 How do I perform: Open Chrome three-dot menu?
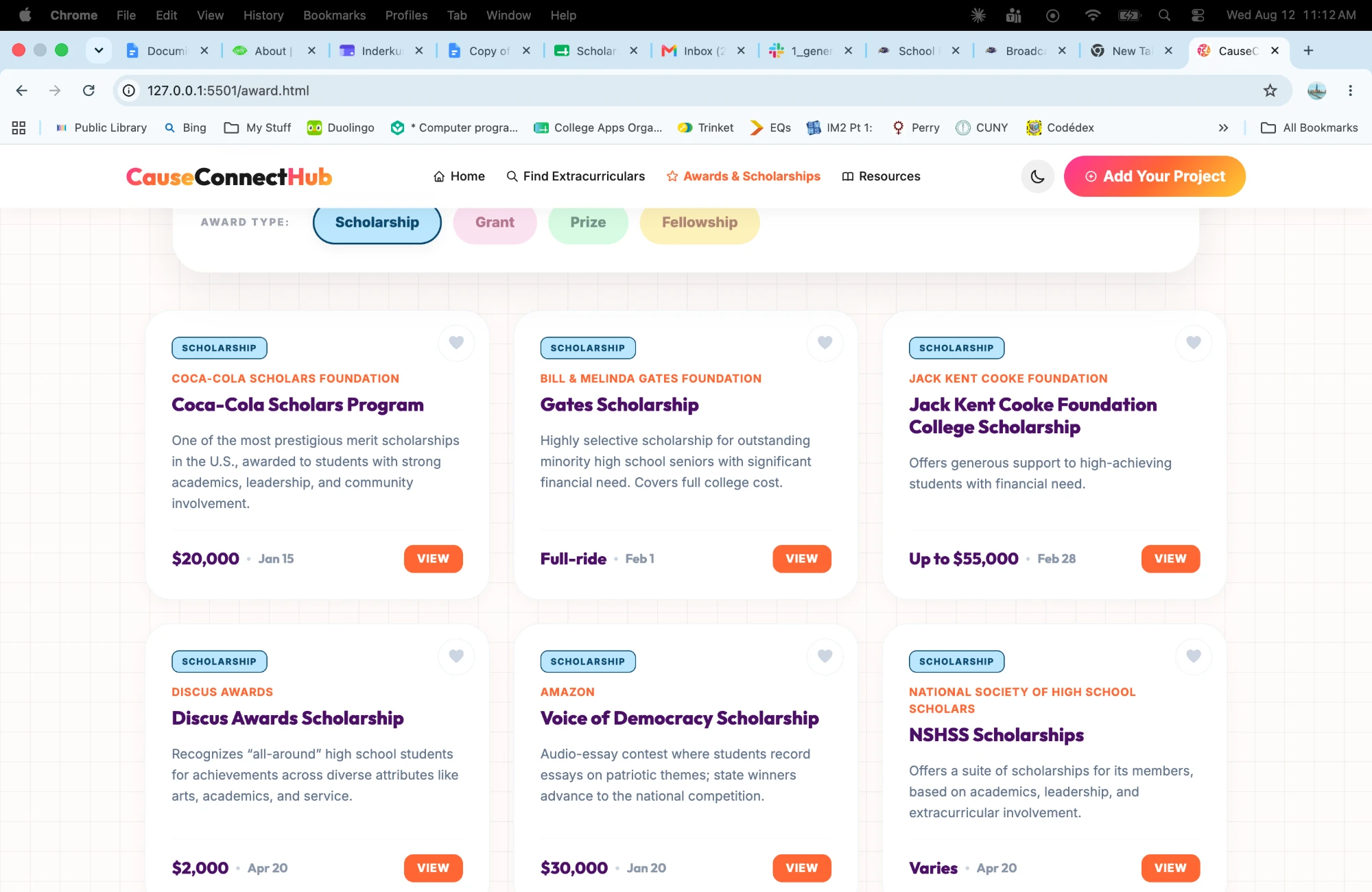(x=1350, y=91)
